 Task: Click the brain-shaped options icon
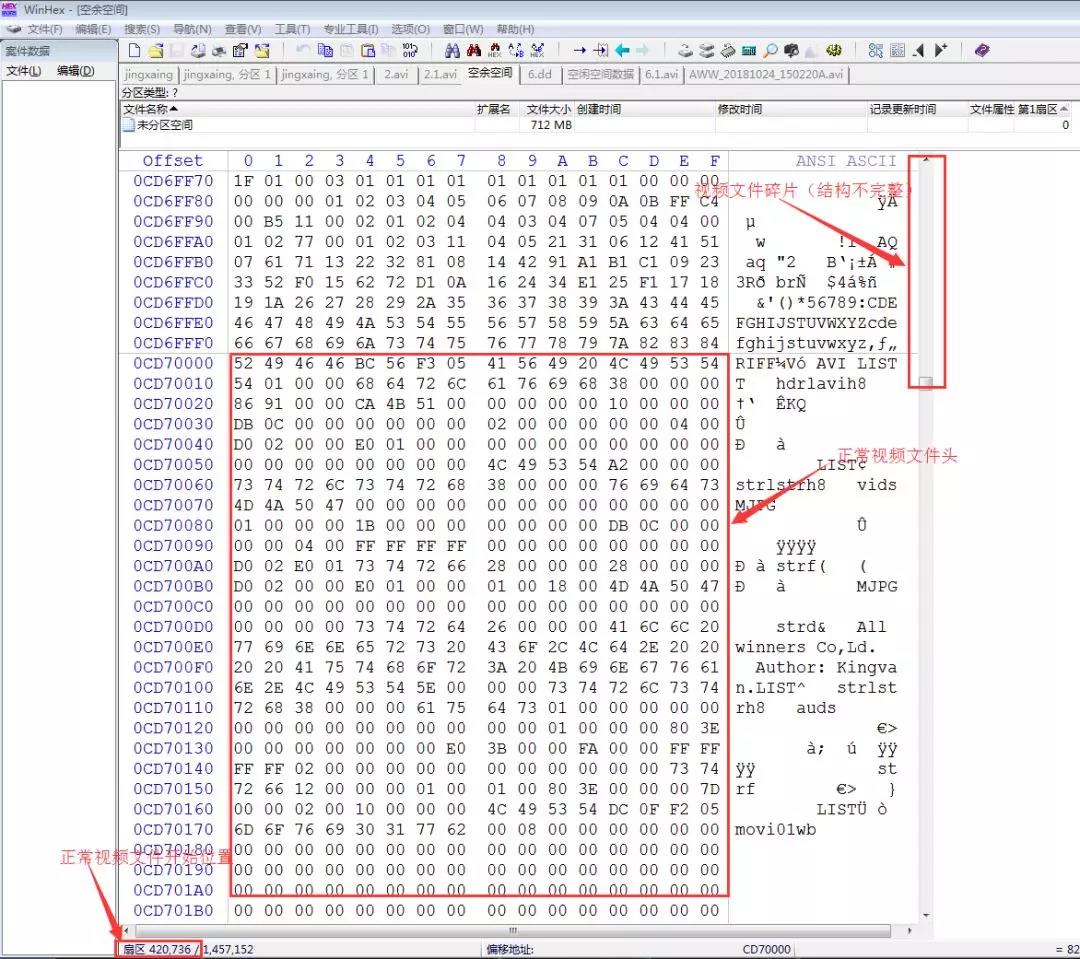[833, 50]
